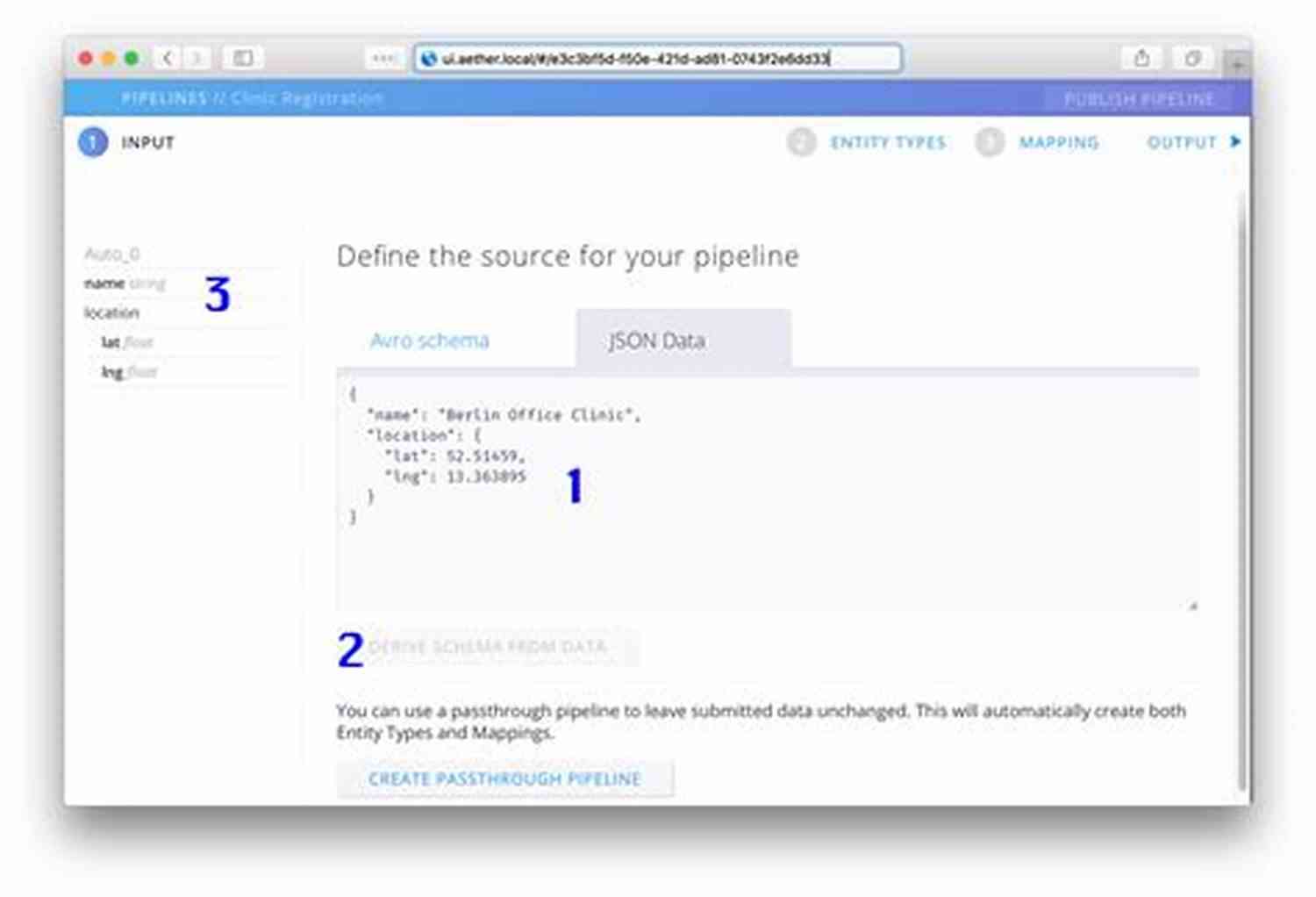Click the "lat": 52.51459 line
1316x897 pixels.
pyautogui.click(x=454, y=456)
